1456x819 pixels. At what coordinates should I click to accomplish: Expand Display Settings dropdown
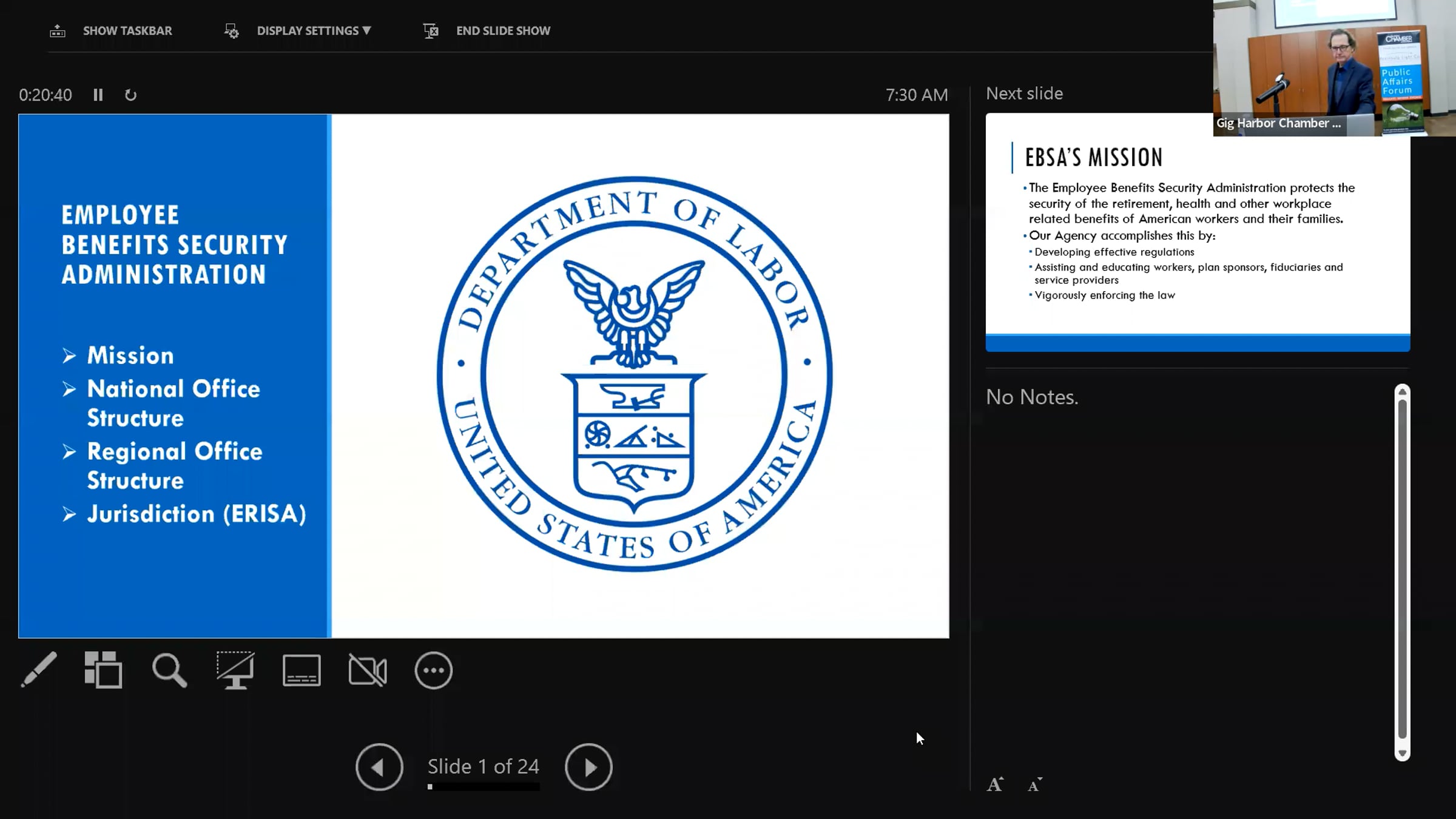point(298,30)
